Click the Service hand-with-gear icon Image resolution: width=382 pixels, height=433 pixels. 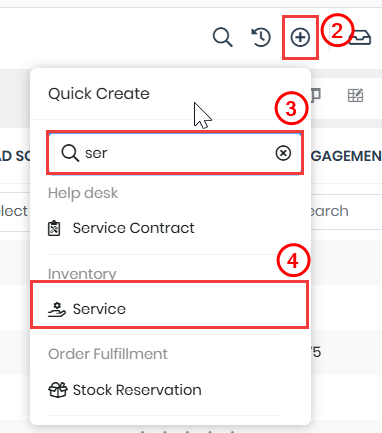57,309
